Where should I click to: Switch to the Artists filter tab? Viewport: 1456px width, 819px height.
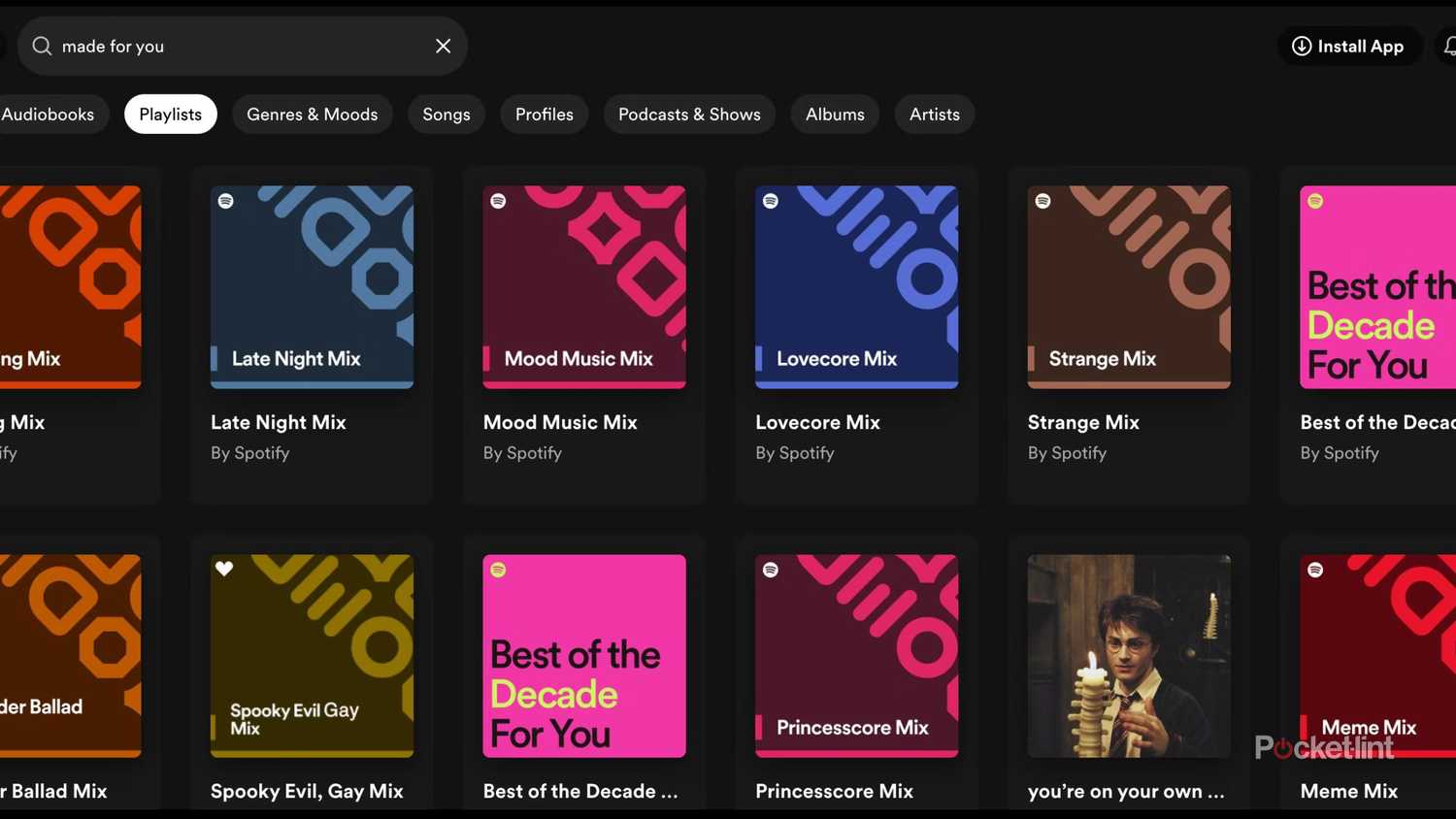(934, 114)
